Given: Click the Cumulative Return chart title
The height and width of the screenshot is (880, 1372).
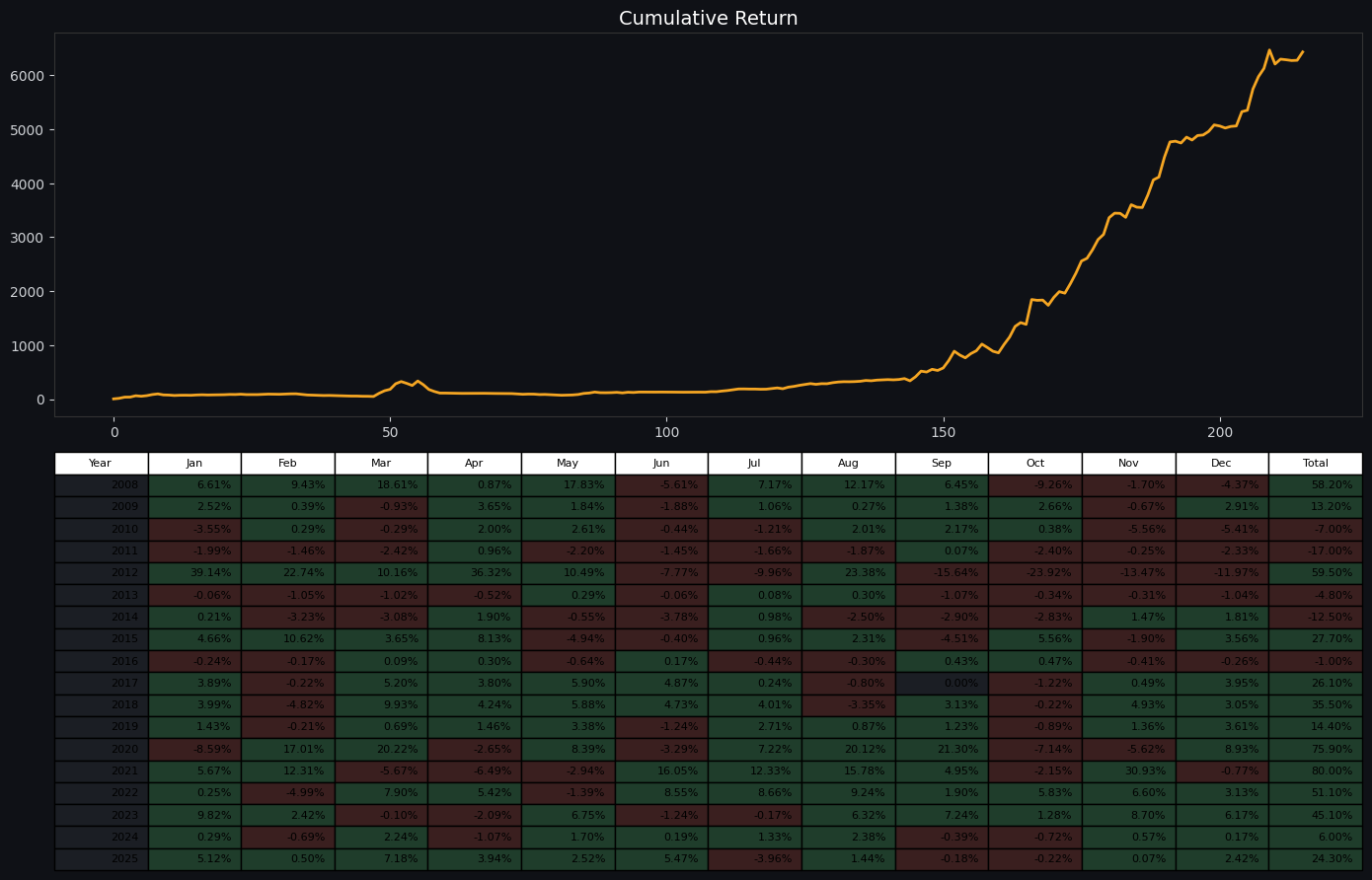Looking at the screenshot, I should [708, 19].
